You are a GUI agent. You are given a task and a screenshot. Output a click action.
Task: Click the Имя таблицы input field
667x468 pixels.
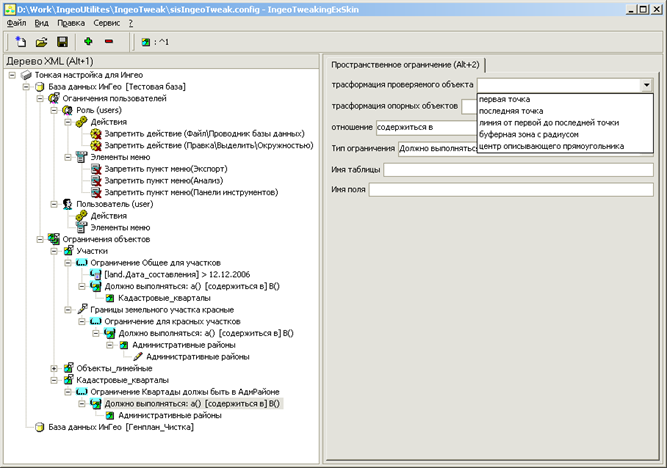(x=519, y=169)
